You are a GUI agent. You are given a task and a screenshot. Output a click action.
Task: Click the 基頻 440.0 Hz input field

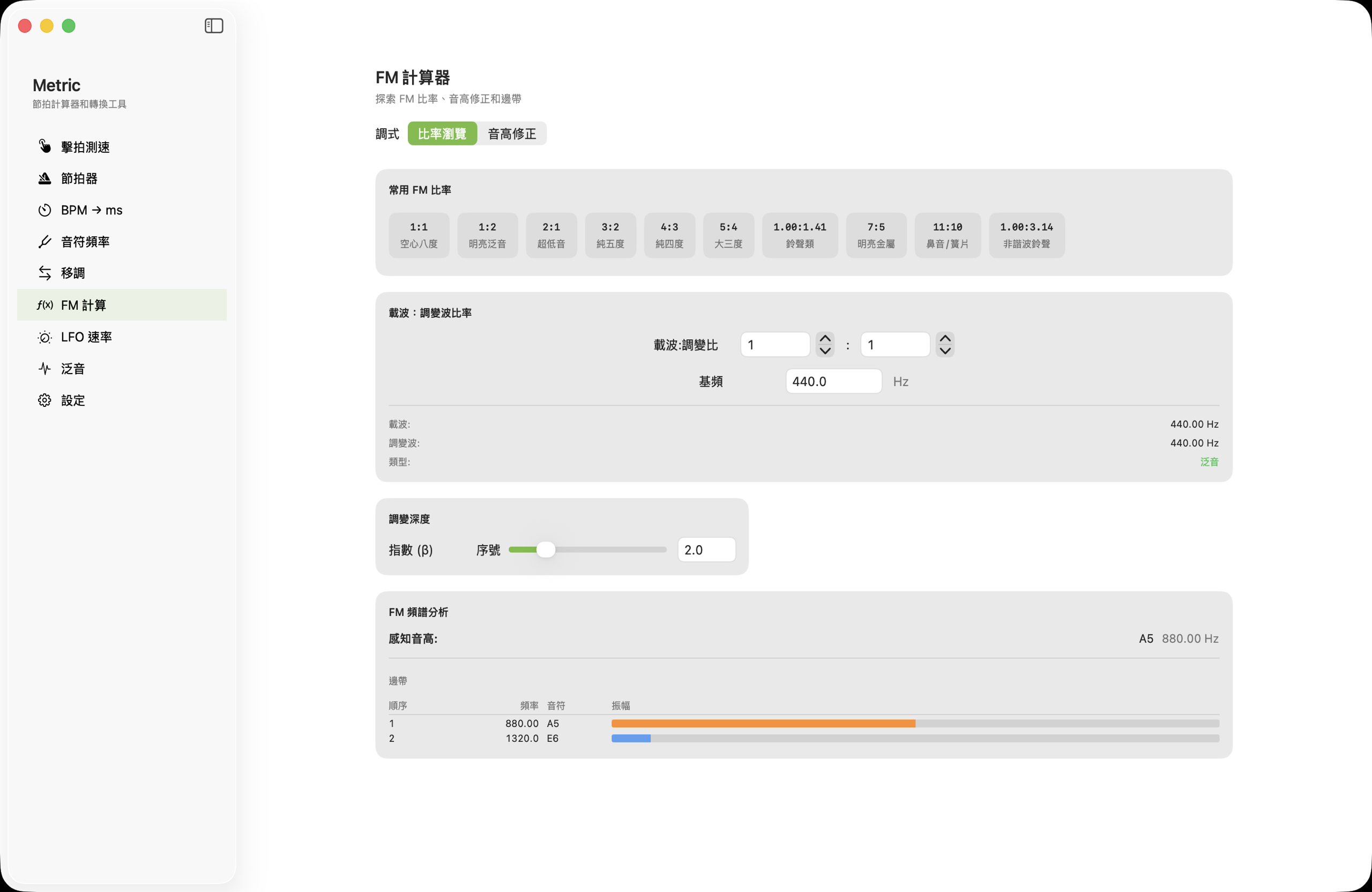pos(834,381)
